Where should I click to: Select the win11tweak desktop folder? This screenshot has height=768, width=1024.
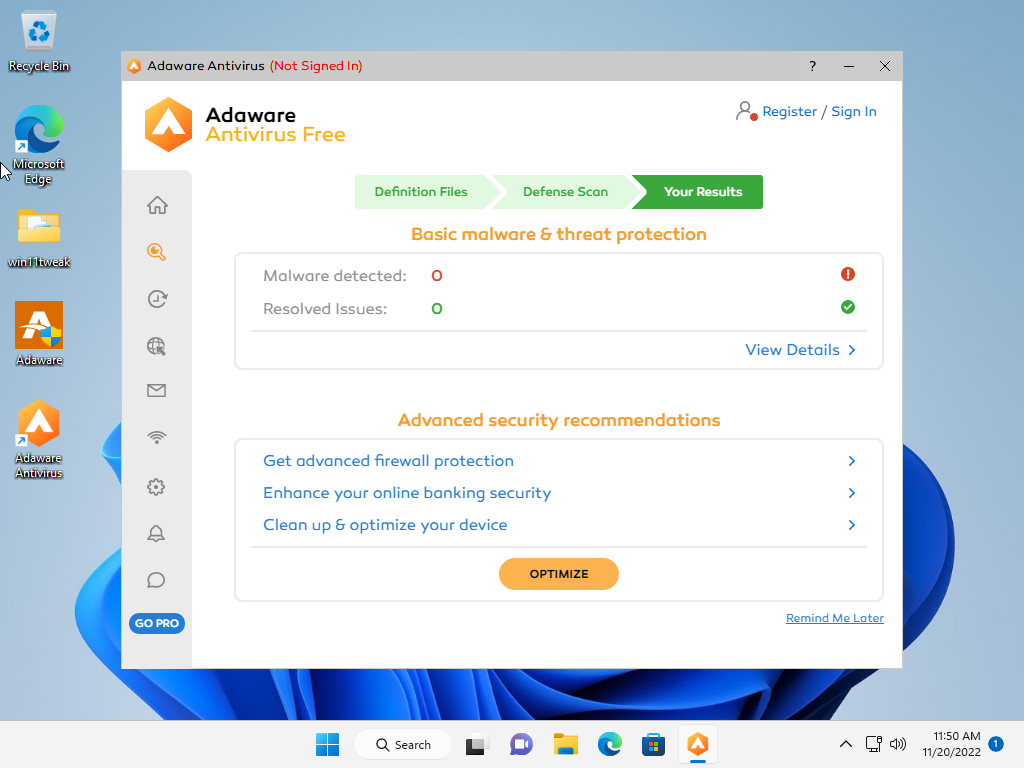point(39,238)
